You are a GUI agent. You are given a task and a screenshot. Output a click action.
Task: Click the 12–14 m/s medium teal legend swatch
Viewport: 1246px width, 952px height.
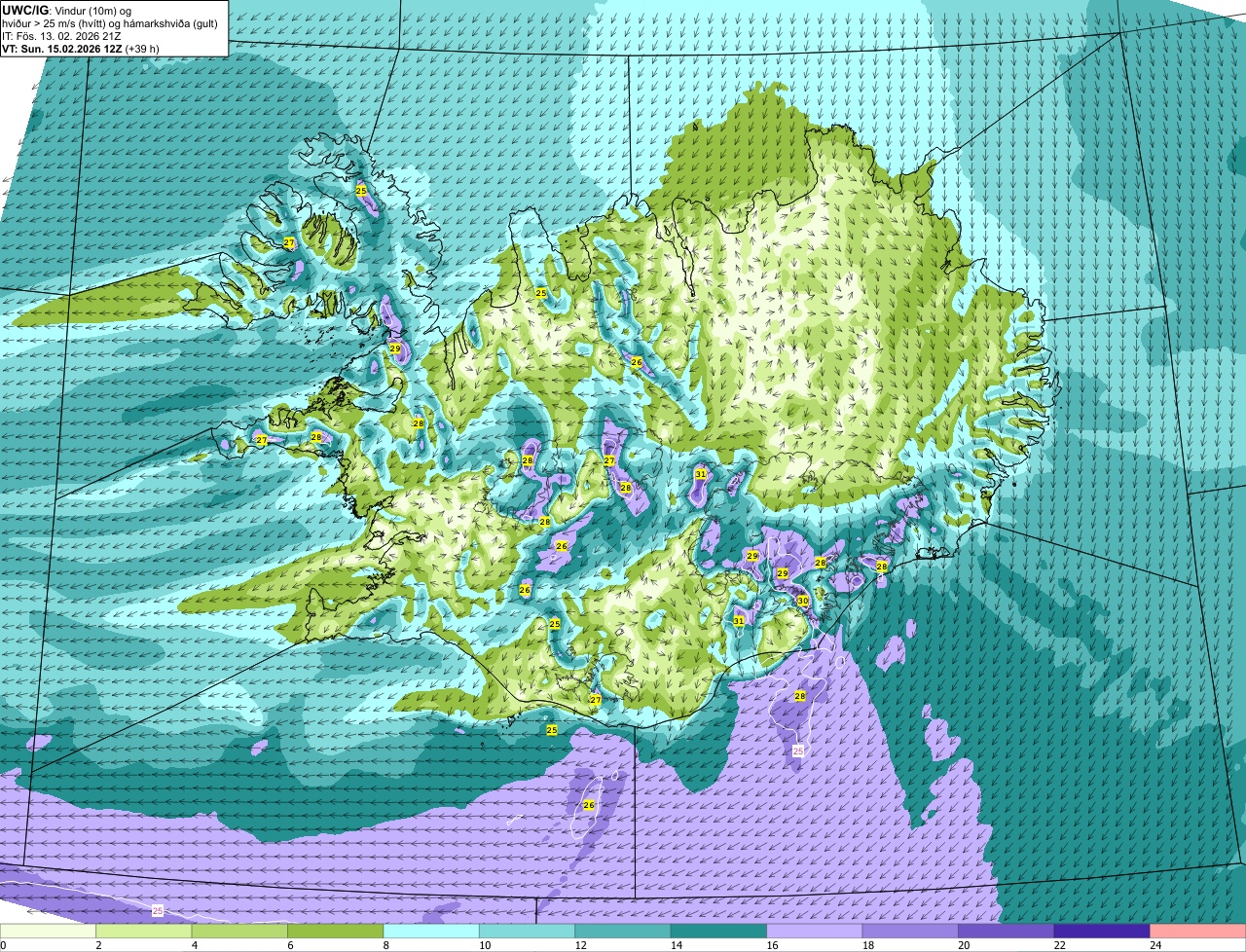(x=623, y=931)
